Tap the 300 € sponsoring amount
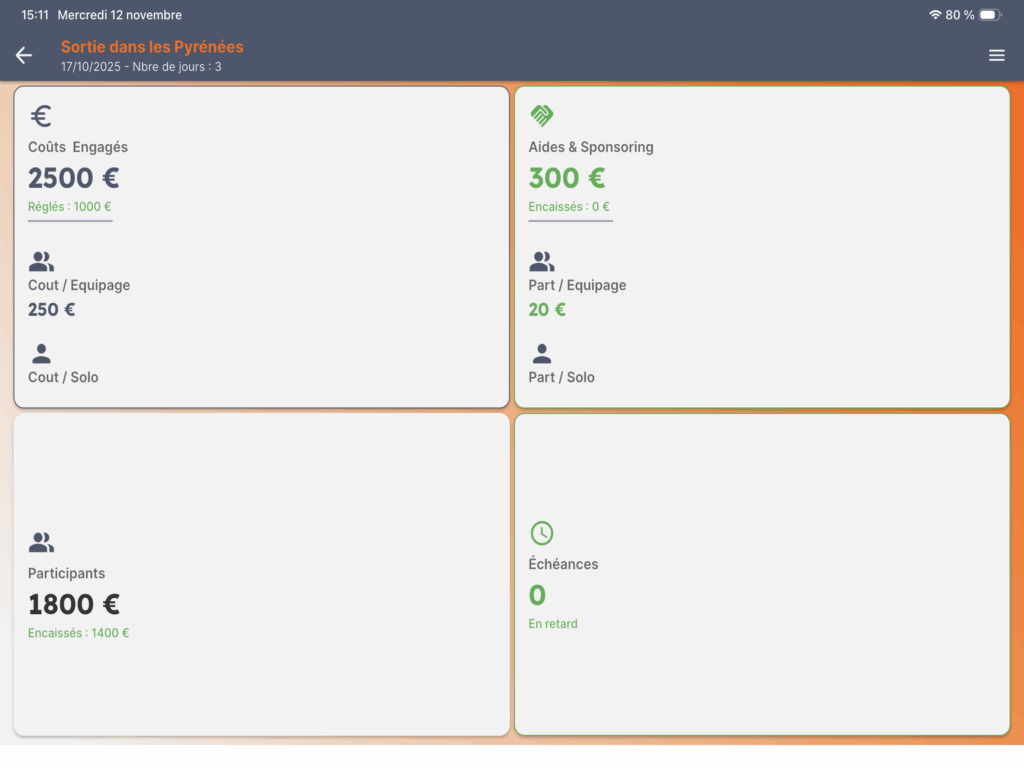1024x768 pixels. point(567,178)
